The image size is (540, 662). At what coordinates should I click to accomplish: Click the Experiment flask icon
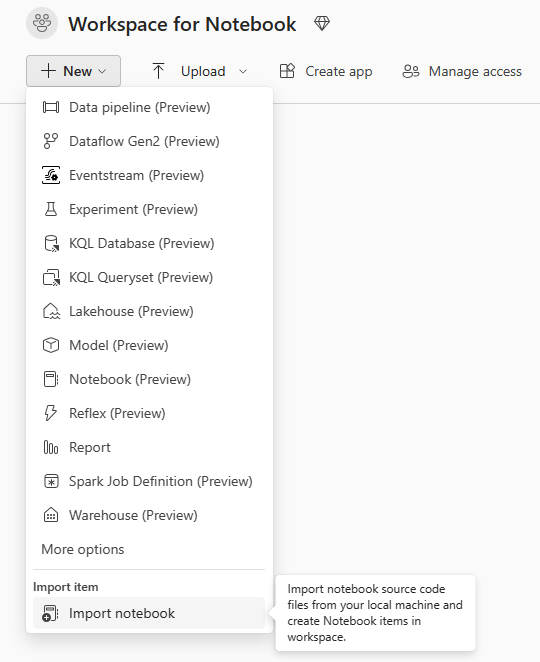coord(51,209)
